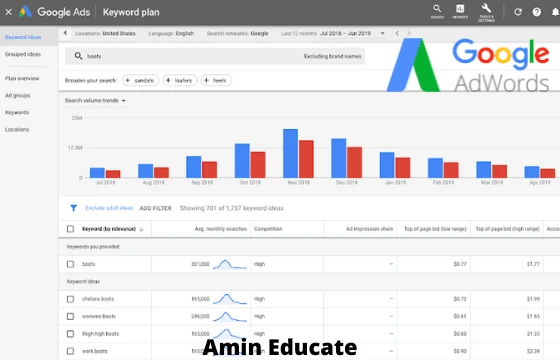
Task: Open Ad groups in sidebar
Action: coord(18,95)
